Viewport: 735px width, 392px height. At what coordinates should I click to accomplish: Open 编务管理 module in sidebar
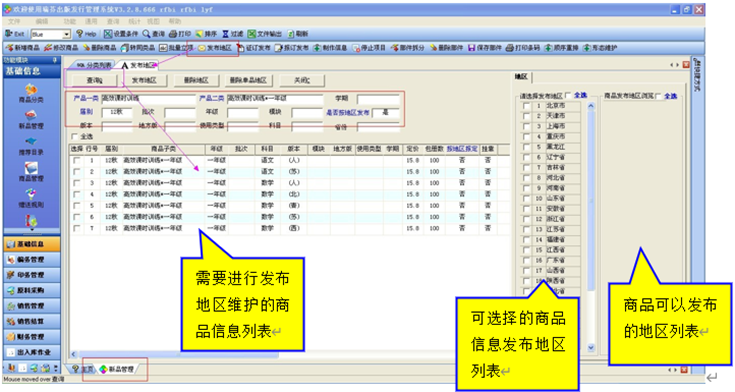click(31, 260)
